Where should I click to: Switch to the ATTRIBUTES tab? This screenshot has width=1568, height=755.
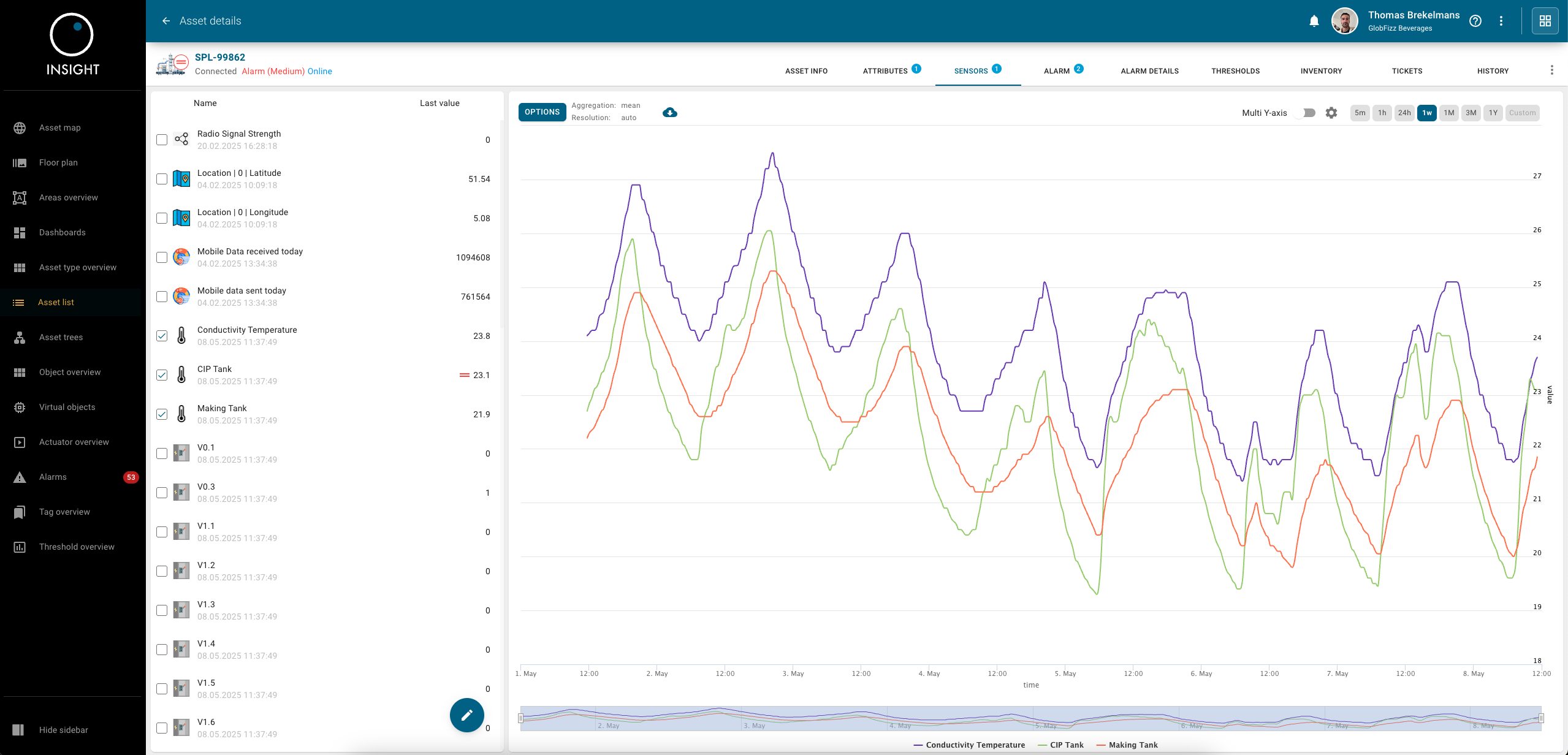(892, 71)
